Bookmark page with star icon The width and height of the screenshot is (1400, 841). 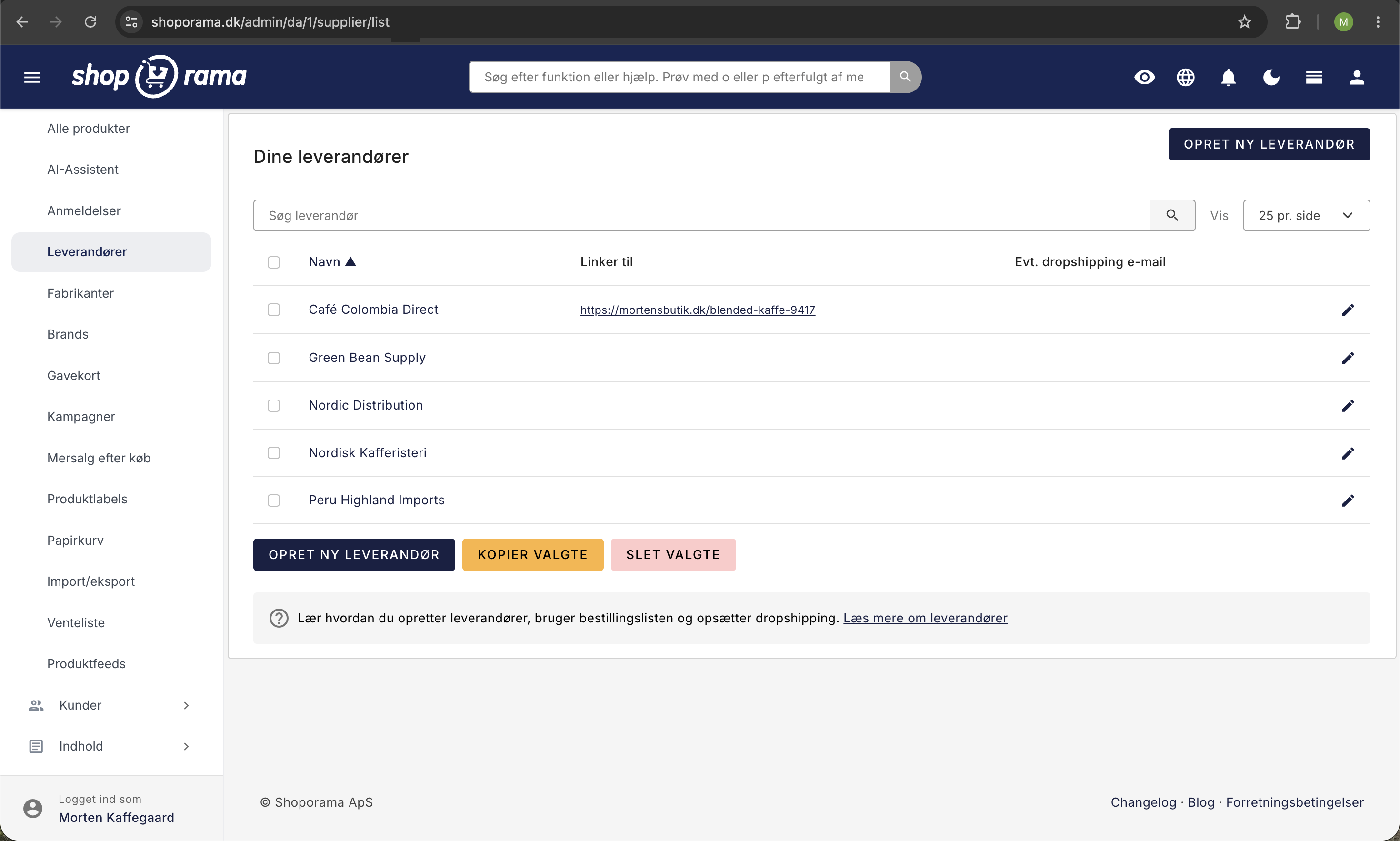pos(1244,22)
